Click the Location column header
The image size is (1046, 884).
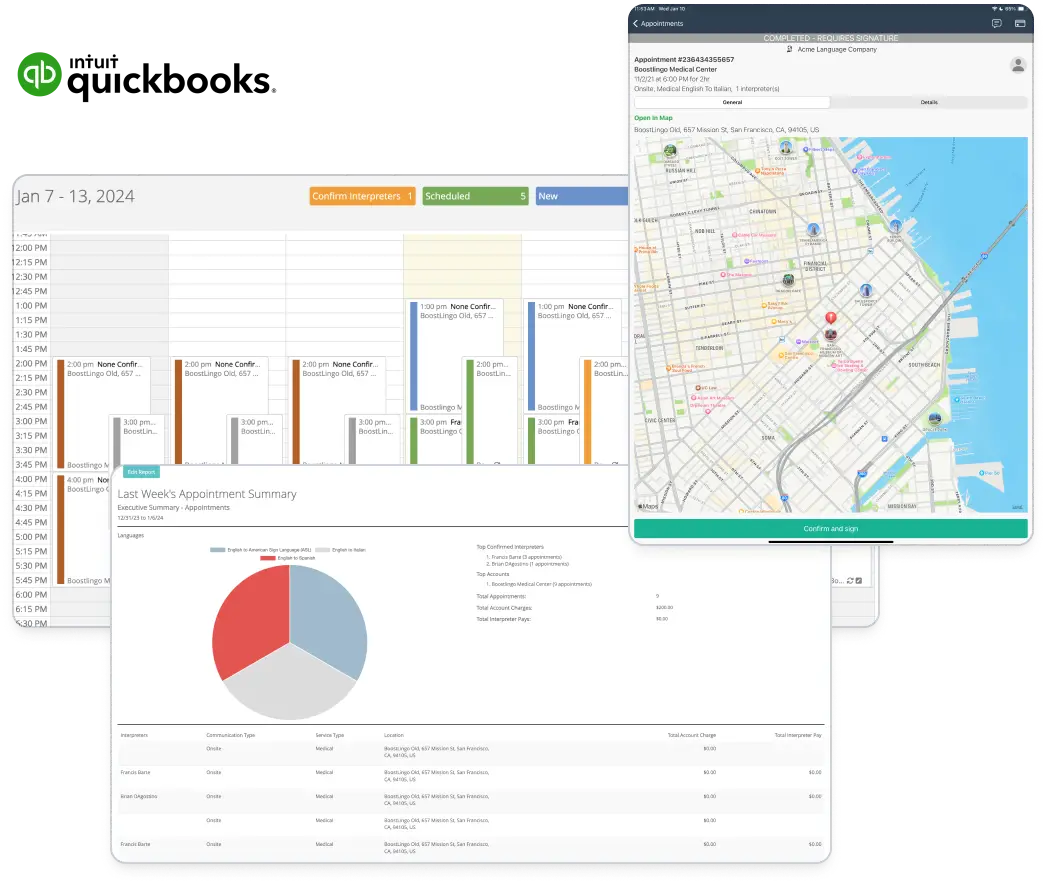pos(394,735)
